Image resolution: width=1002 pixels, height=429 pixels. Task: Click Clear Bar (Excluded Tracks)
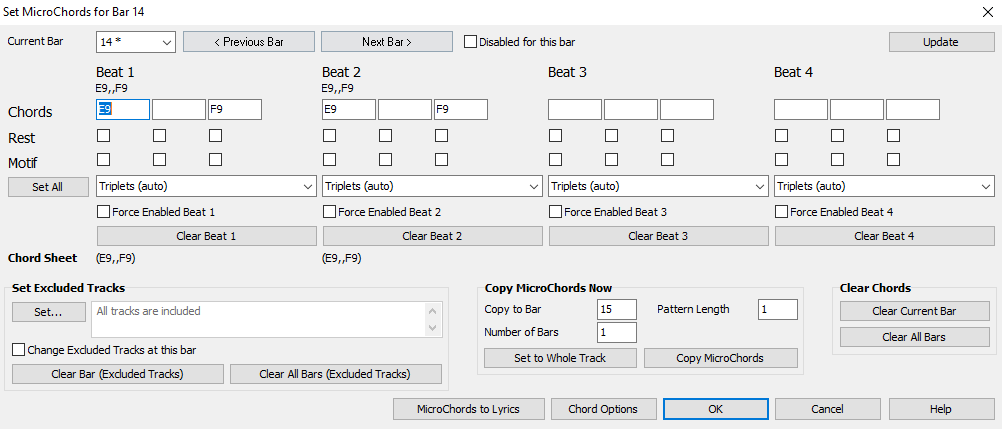pos(118,374)
